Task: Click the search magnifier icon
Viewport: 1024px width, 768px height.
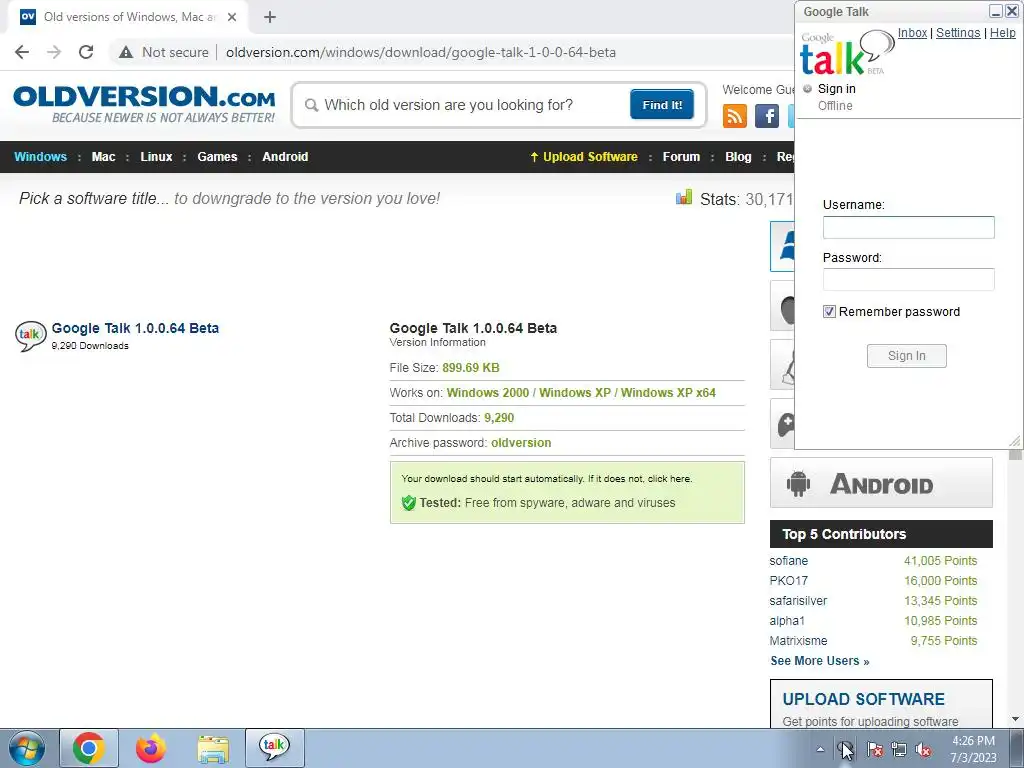Action: [x=312, y=105]
